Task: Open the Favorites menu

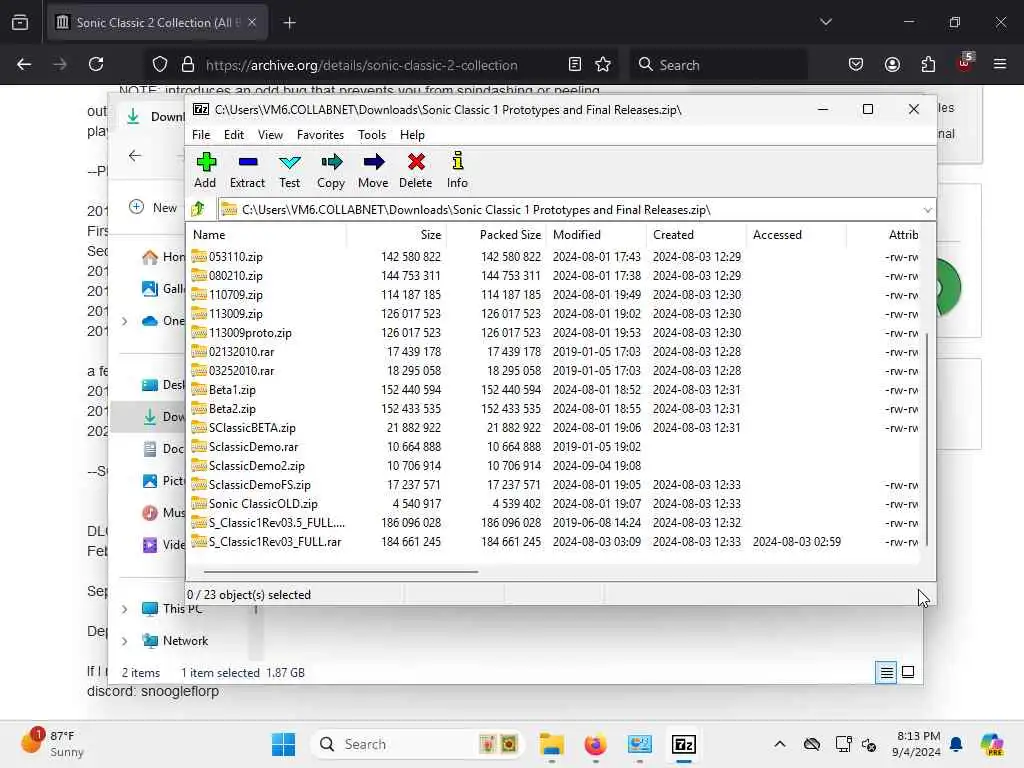Action: click(320, 135)
